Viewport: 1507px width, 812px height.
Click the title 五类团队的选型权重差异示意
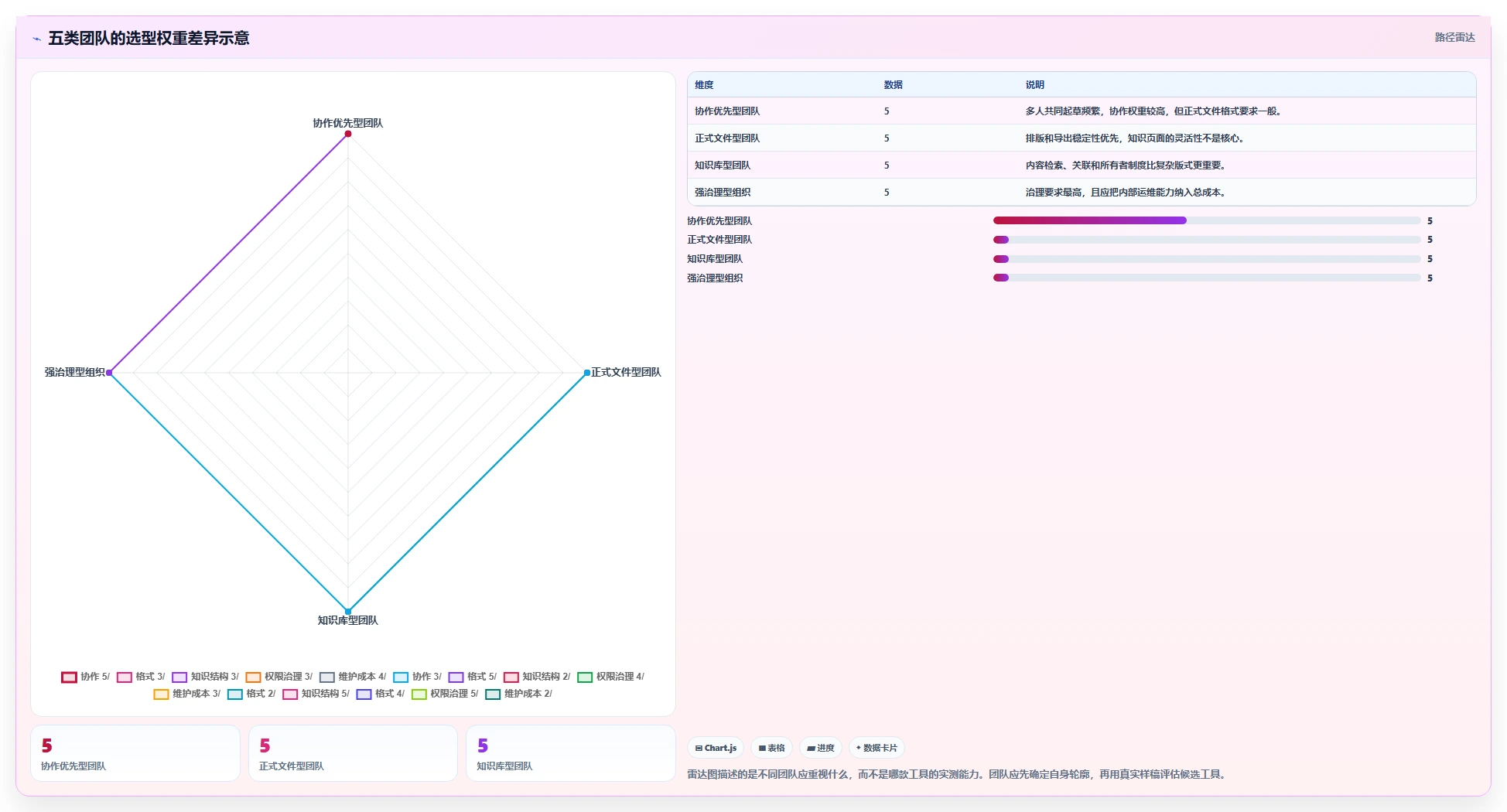pos(149,38)
